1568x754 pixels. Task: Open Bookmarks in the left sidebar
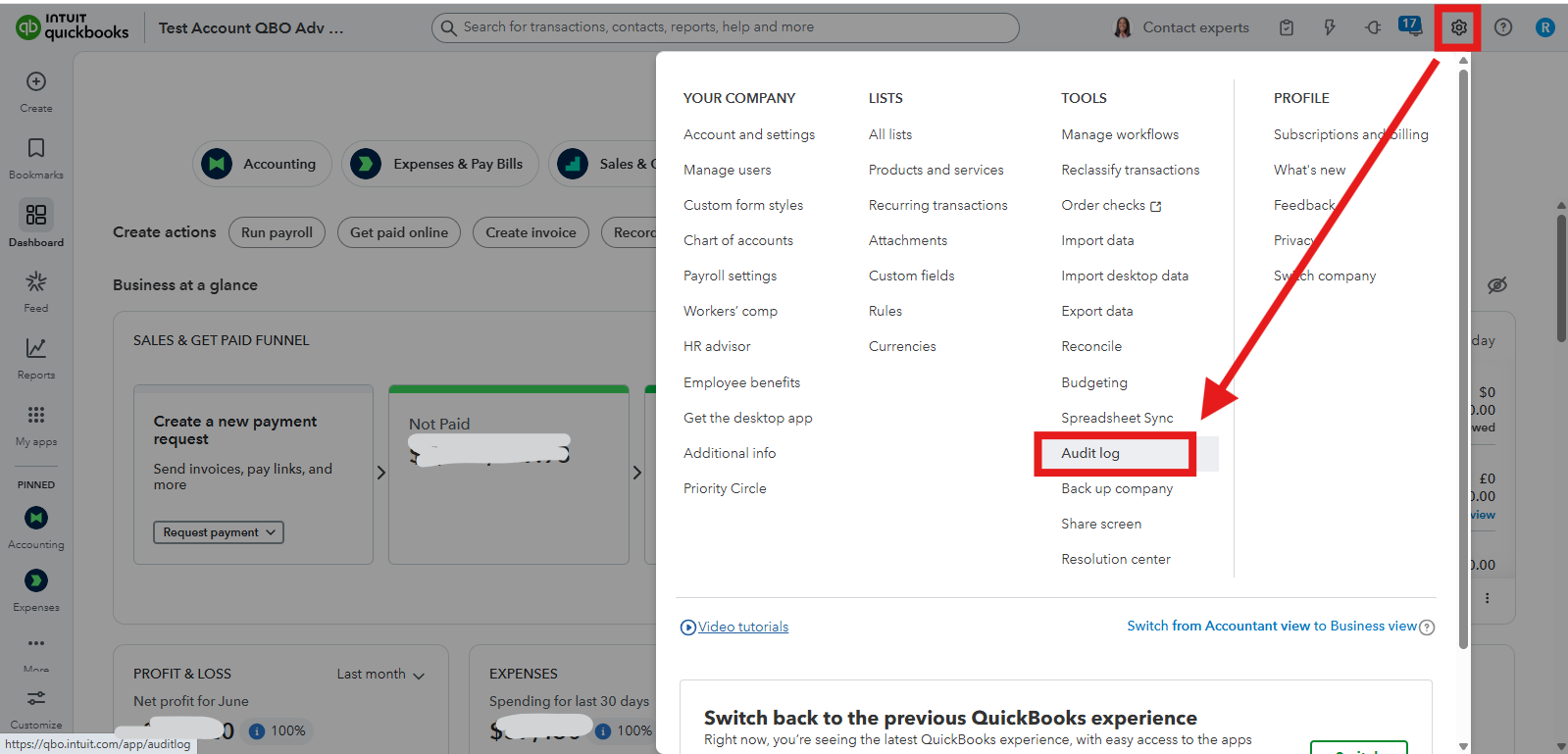(x=36, y=159)
